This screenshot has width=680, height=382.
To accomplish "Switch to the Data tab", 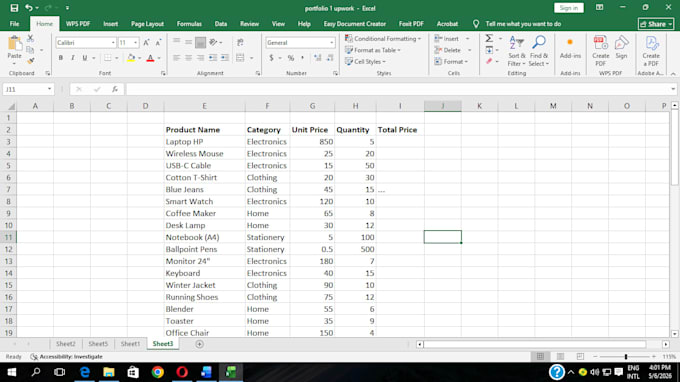I will click(x=221, y=24).
